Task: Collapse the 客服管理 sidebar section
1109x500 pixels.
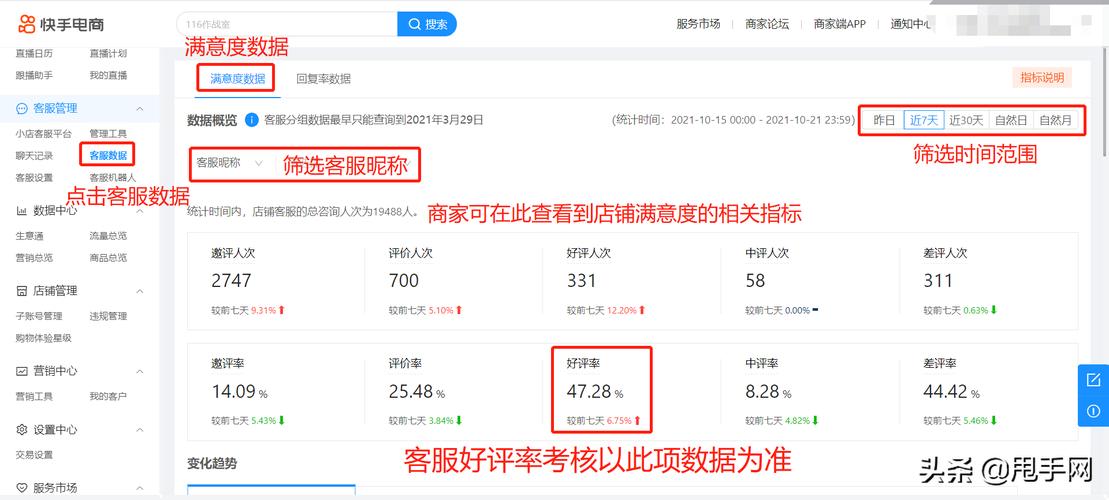Action: pyautogui.click(x=139, y=108)
